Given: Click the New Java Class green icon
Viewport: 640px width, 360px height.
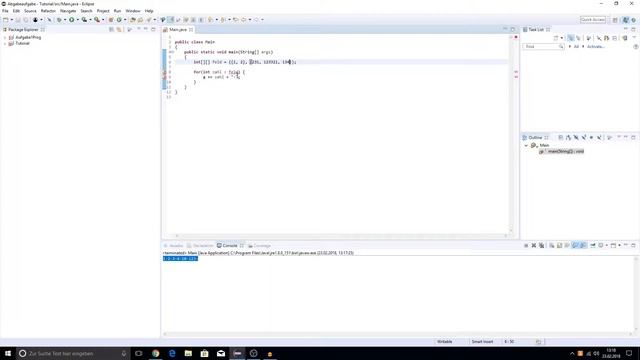Looking at the screenshot, I should click(x=119, y=20).
